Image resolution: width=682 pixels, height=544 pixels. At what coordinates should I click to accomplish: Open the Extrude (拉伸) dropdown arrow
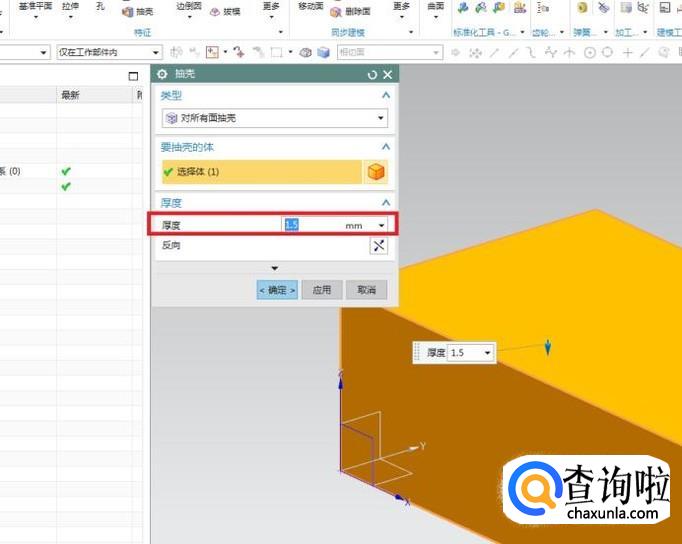(x=70, y=17)
